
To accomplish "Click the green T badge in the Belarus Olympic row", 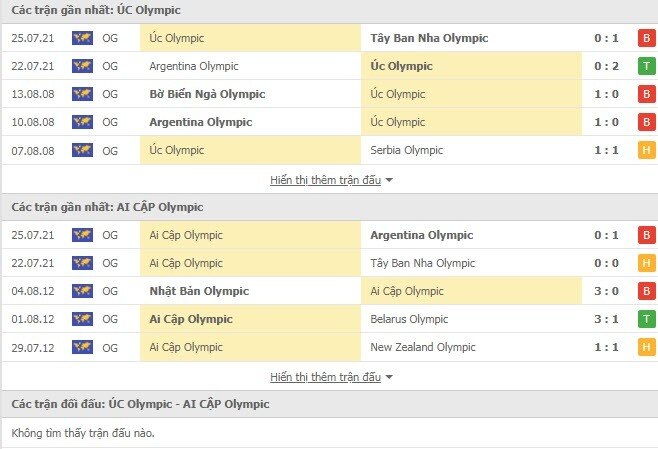I will click(647, 319).
